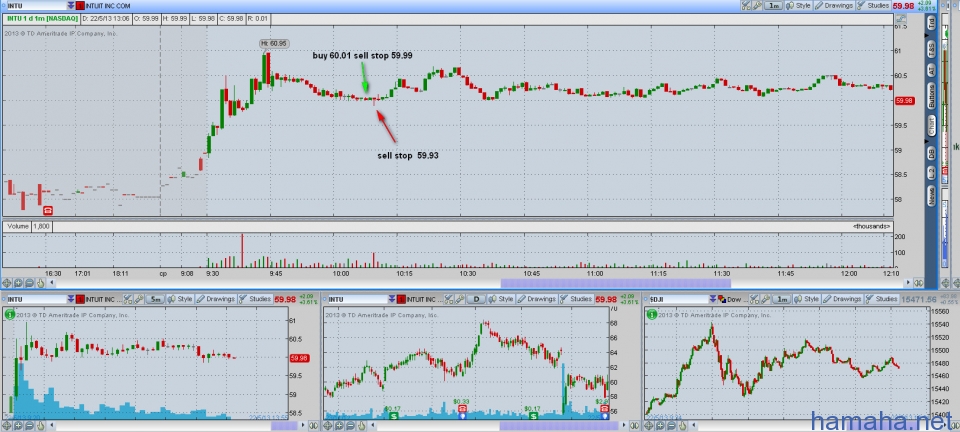
Task: Click daily chart scrollbar thumb
Action: (559, 425)
